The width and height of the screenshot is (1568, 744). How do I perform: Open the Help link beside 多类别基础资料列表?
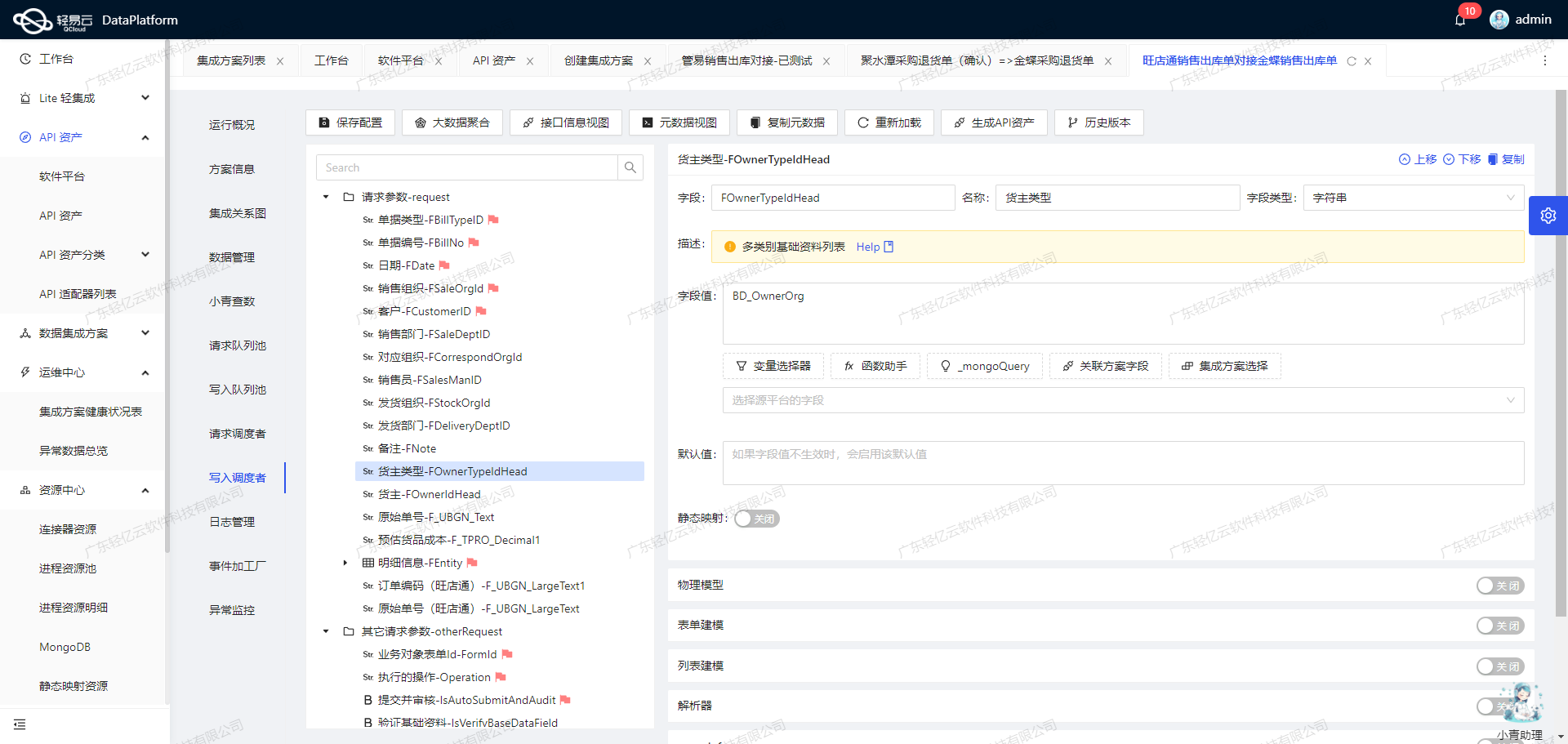click(x=868, y=247)
